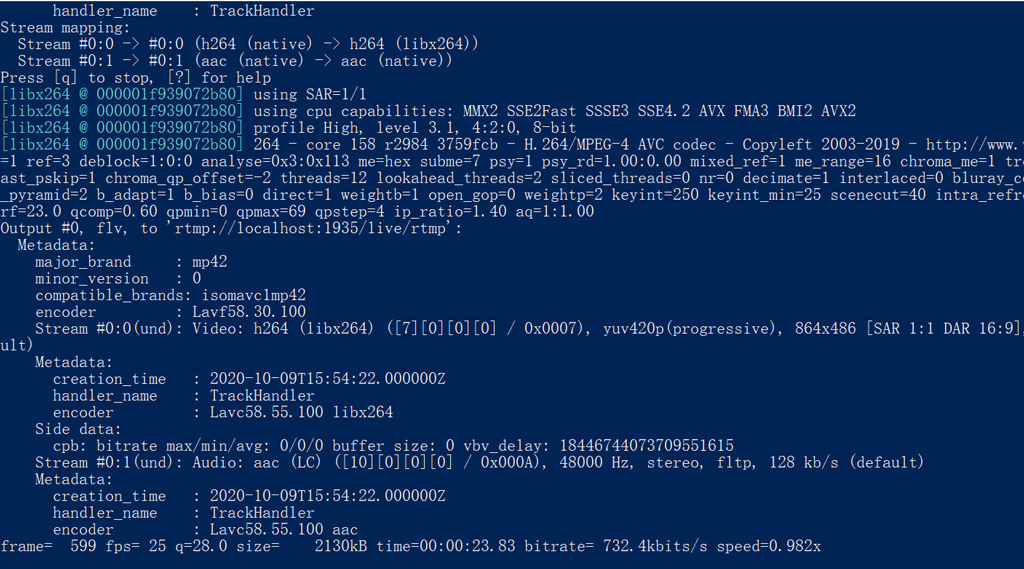Click the time=00:00:23.83 value
The image size is (1024, 569).
(445, 546)
